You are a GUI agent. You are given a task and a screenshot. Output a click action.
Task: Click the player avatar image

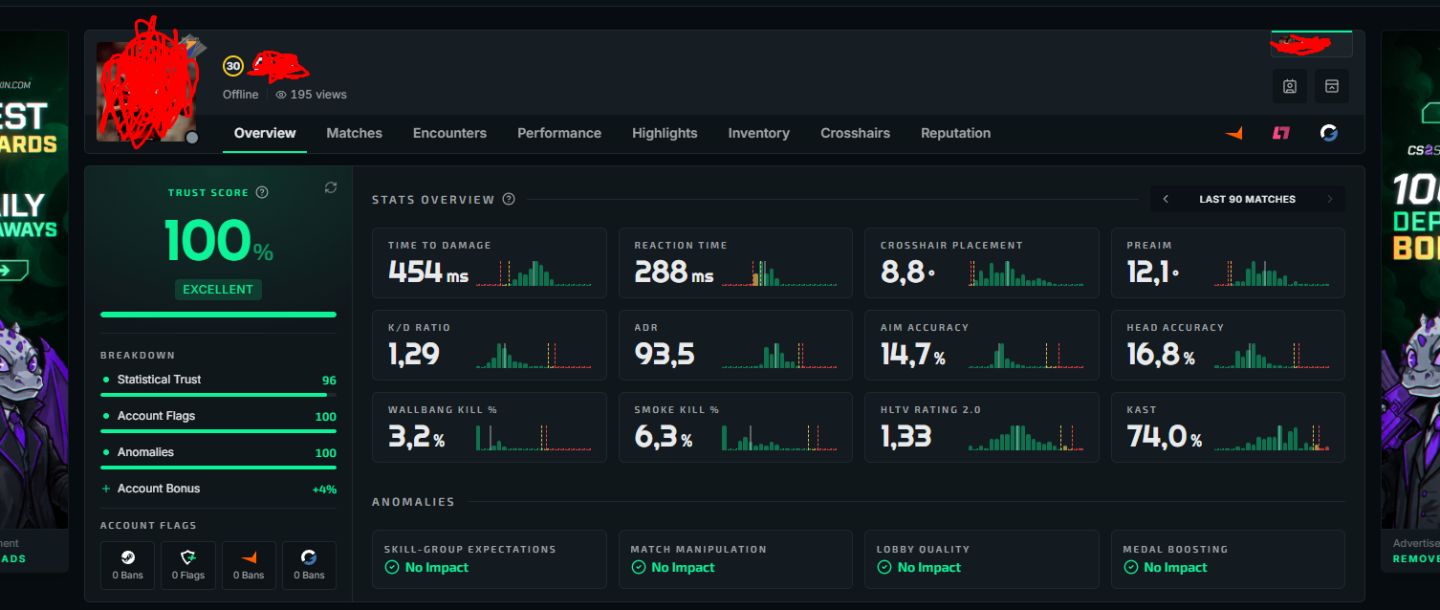click(x=147, y=92)
